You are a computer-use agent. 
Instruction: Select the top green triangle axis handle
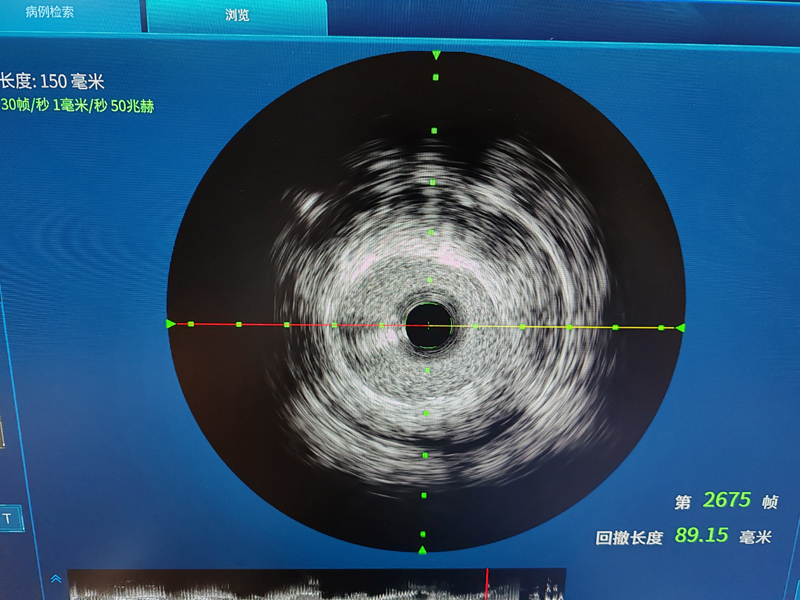click(x=435, y=55)
